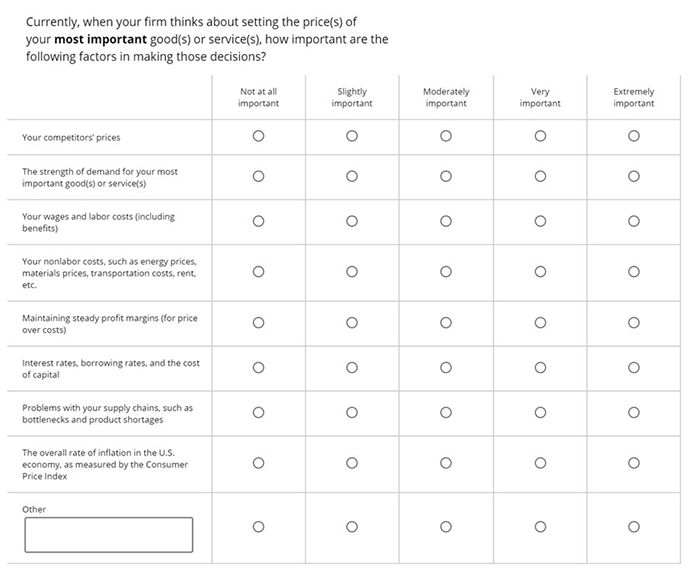Rate strength of demand as Very important

pyautogui.click(x=540, y=176)
